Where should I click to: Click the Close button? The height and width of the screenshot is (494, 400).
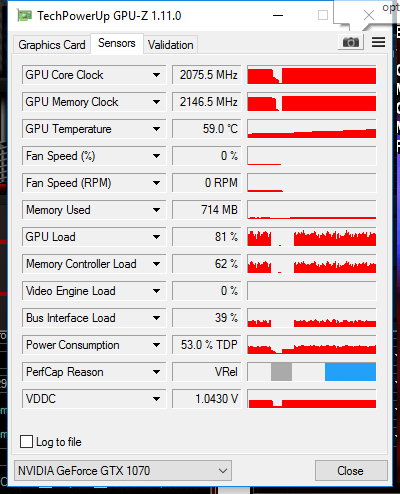(351, 471)
